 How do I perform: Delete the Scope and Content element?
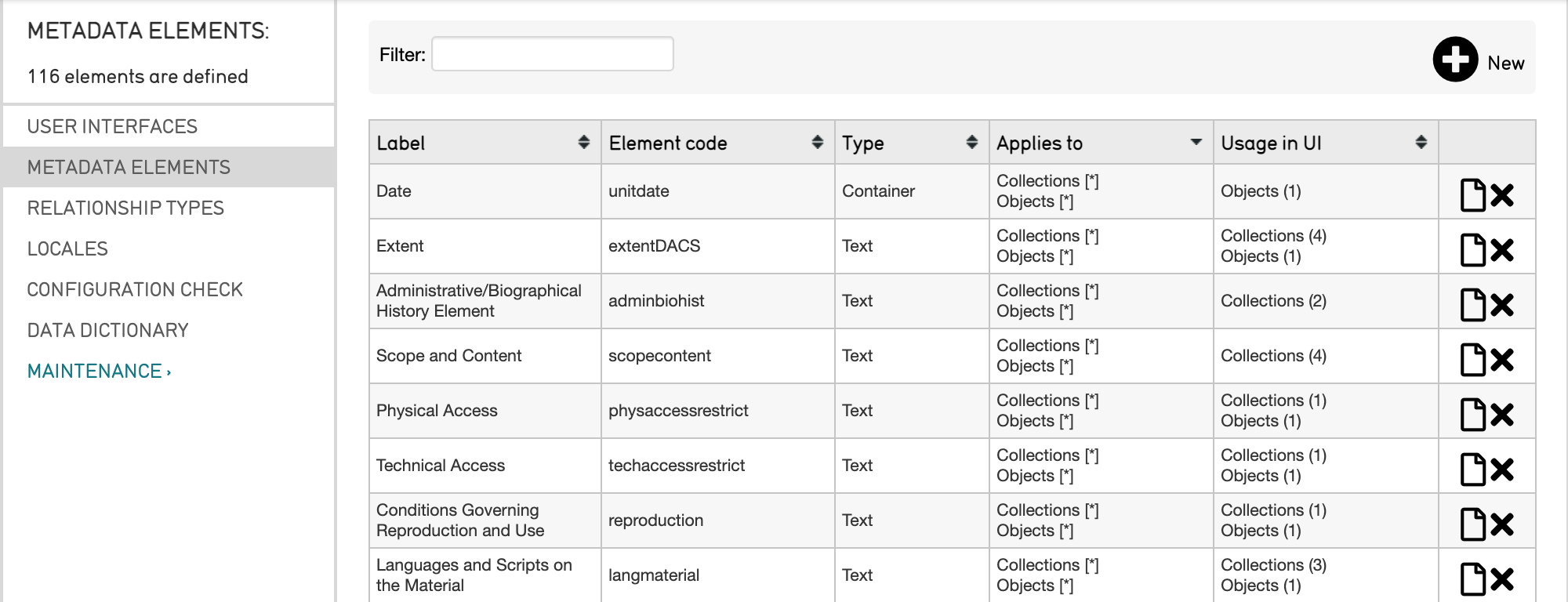(1502, 360)
